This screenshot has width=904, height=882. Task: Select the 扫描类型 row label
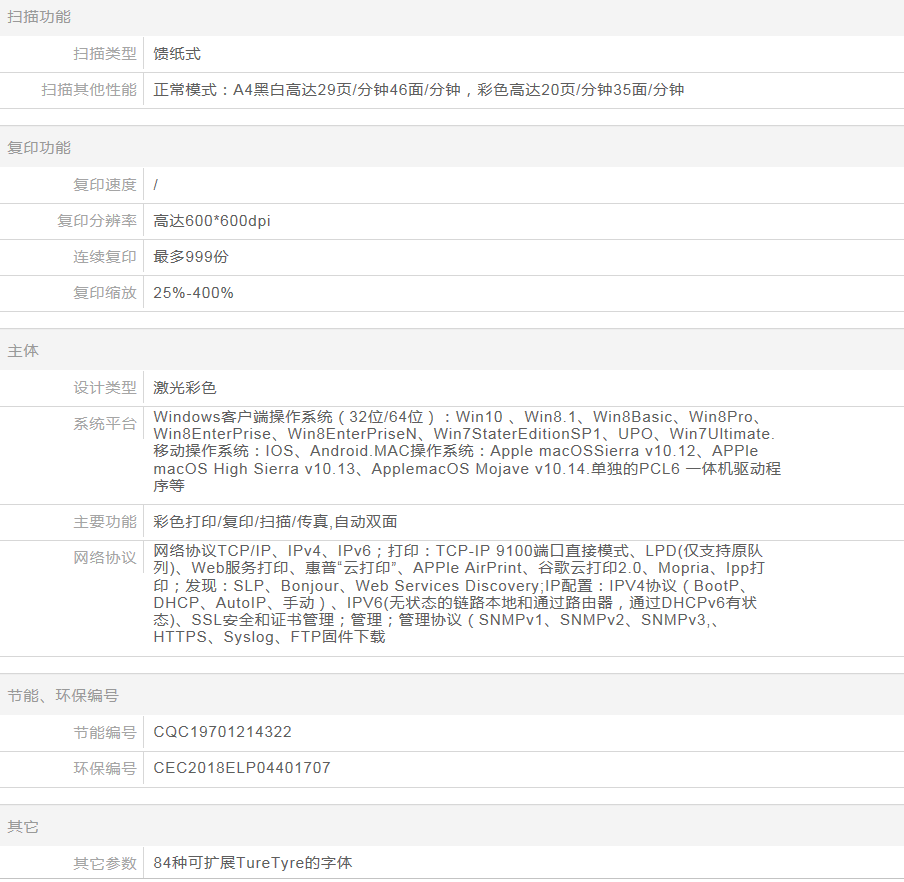104,54
